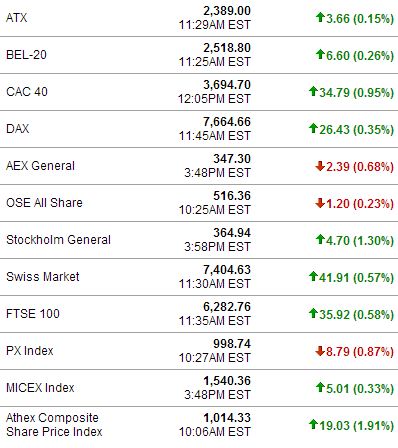398x448 pixels.
Task: Click the green up arrow in CAC 40 row
Action: 313,91
